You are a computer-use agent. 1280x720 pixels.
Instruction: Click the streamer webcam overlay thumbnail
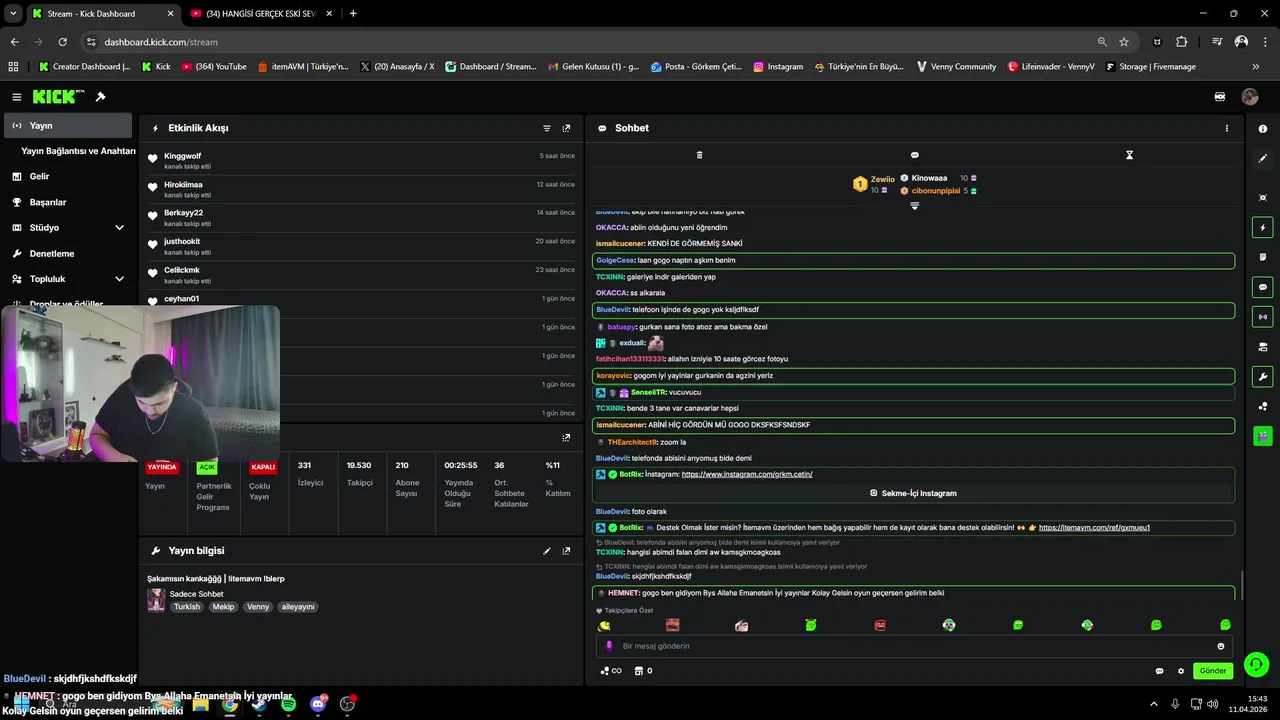[x=140, y=383]
